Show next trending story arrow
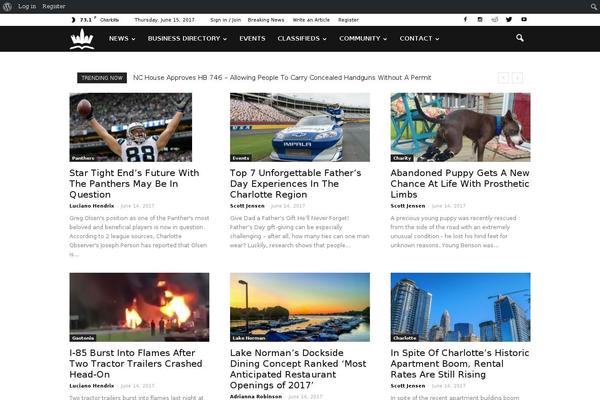The image size is (600, 400). click(x=517, y=78)
